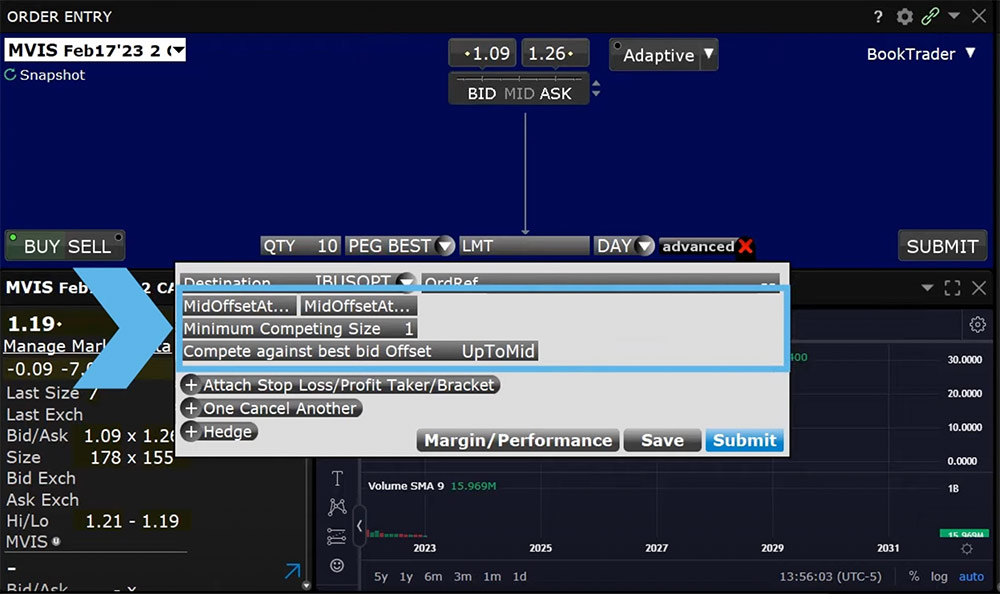This screenshot has width=1000, height=594.
Task: Select the MID price option
Action: click(519, 94)
